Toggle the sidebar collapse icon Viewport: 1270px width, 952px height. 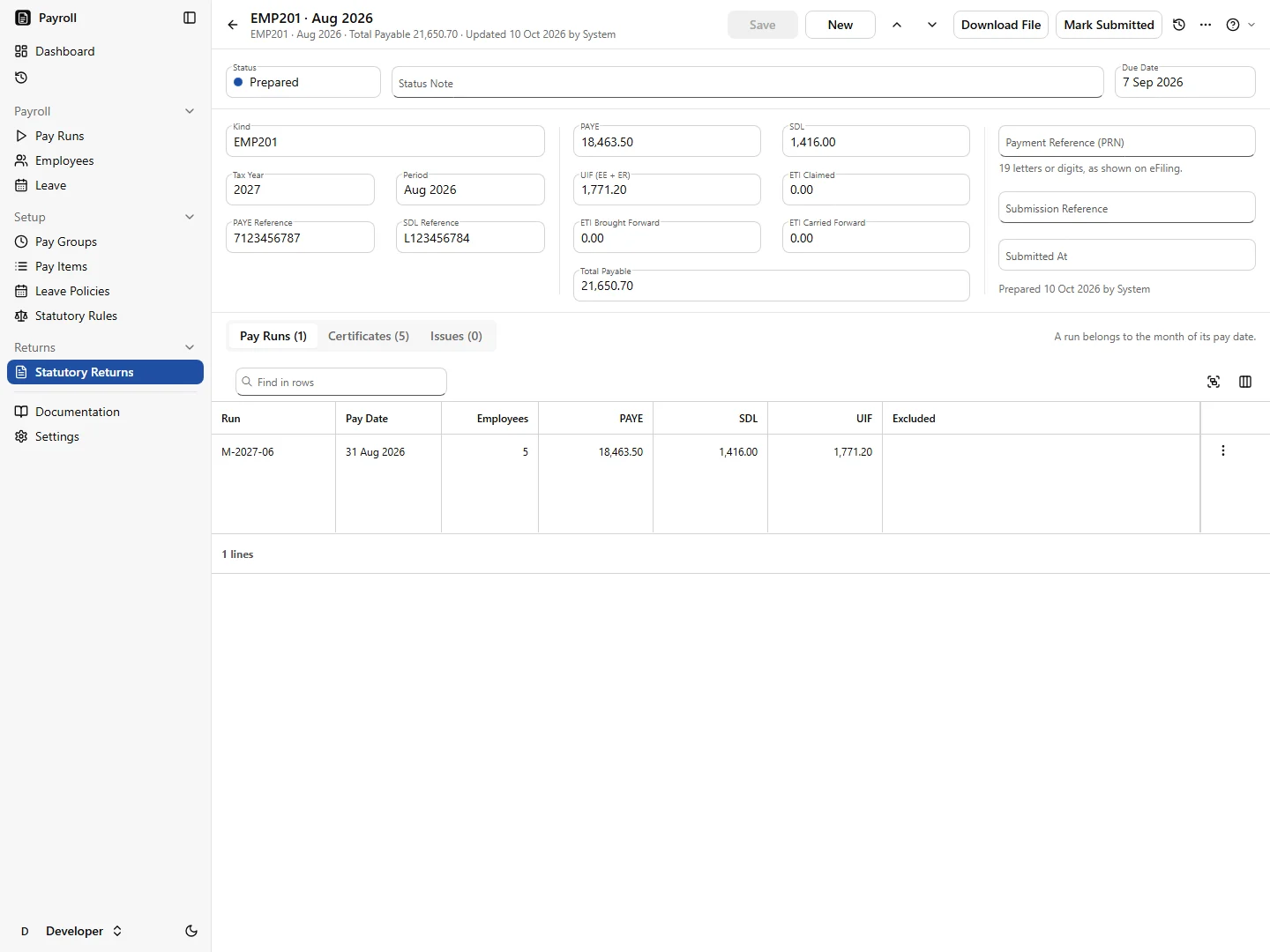190,18
